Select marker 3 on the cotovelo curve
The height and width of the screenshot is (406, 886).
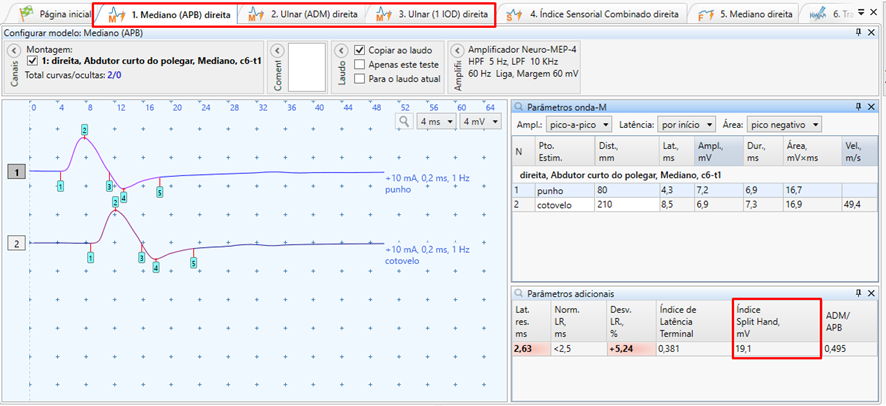click(x=141, y=257)
